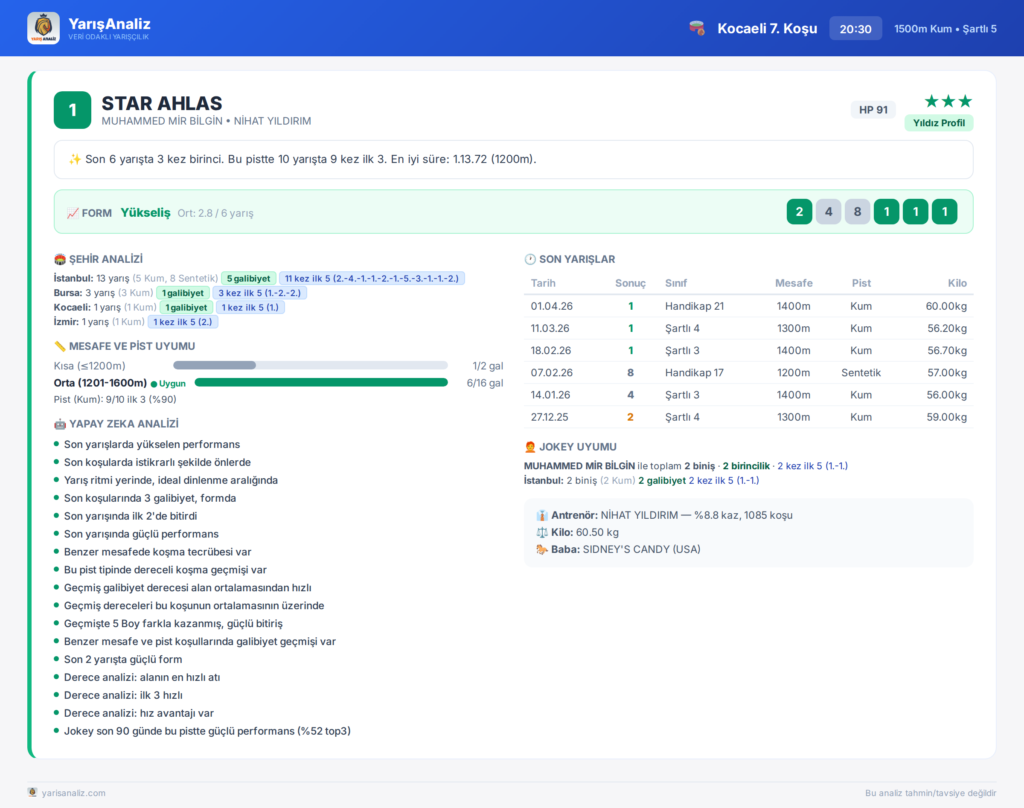The image size is (1024, 808).
Task: Click the Bursa 3 kez ilk 5 tag
Action: (x=259, y=293)
